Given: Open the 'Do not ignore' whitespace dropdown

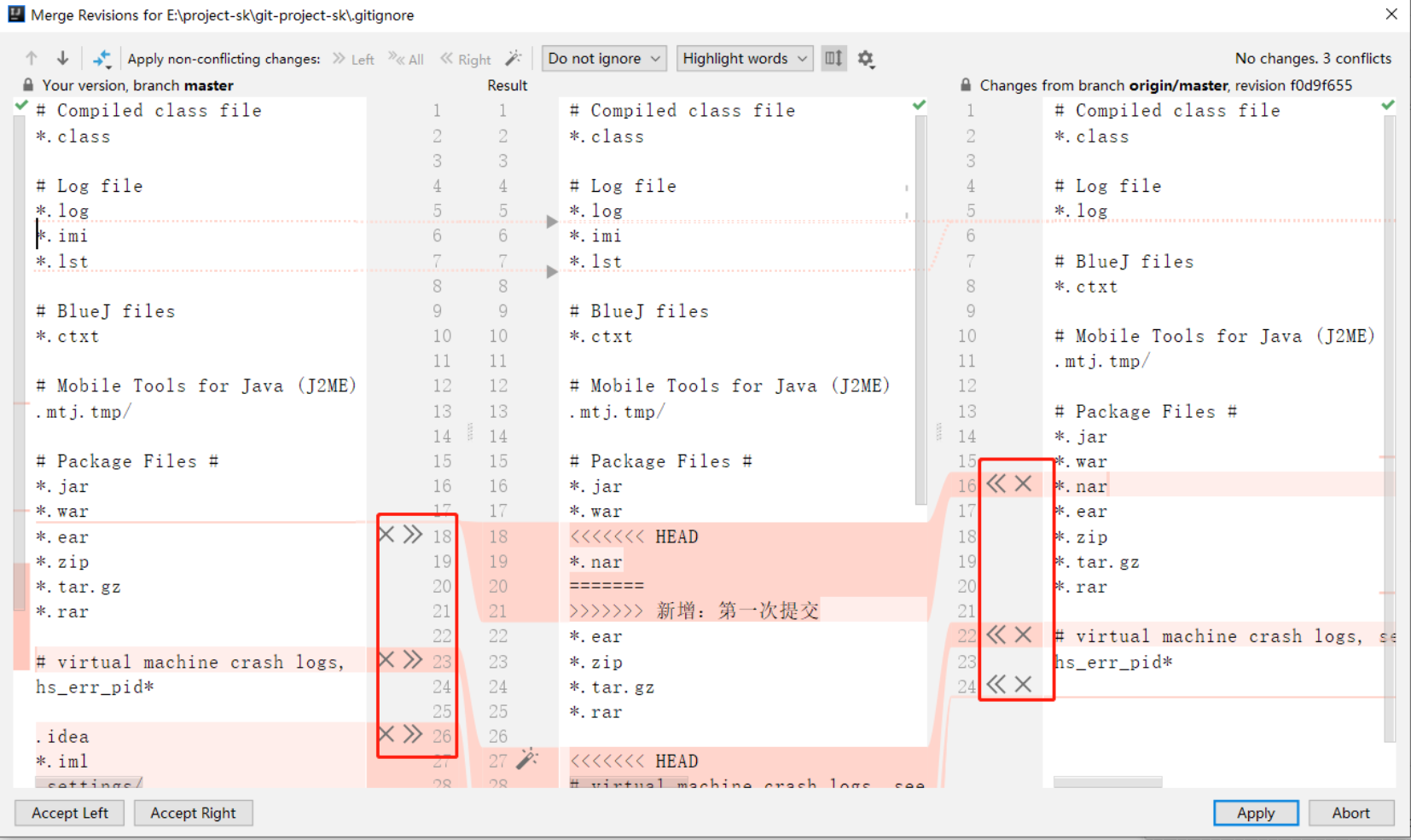Looking at the screenshot, I should click(604, 58).
